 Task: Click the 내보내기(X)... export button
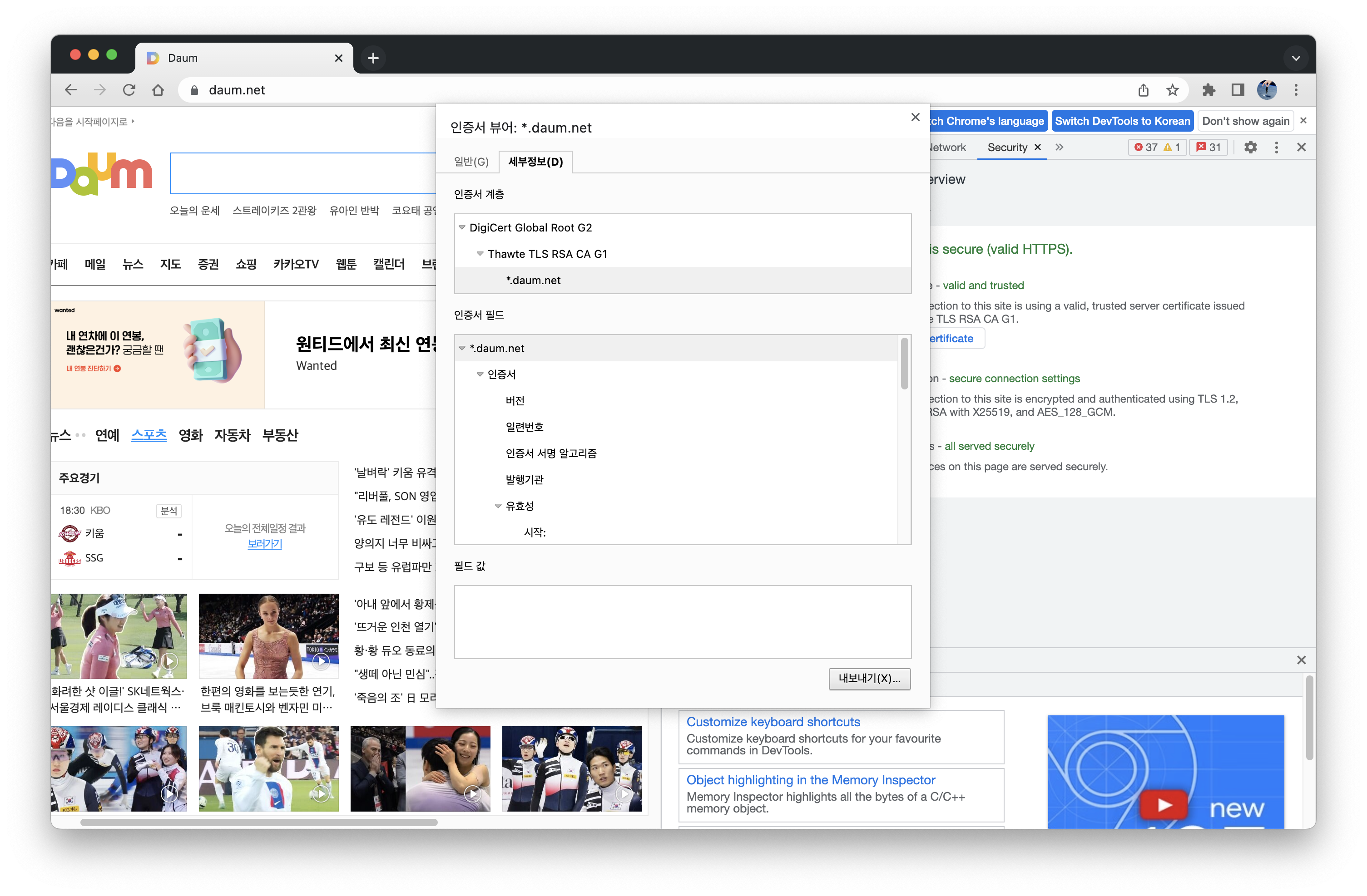[869, 679]
